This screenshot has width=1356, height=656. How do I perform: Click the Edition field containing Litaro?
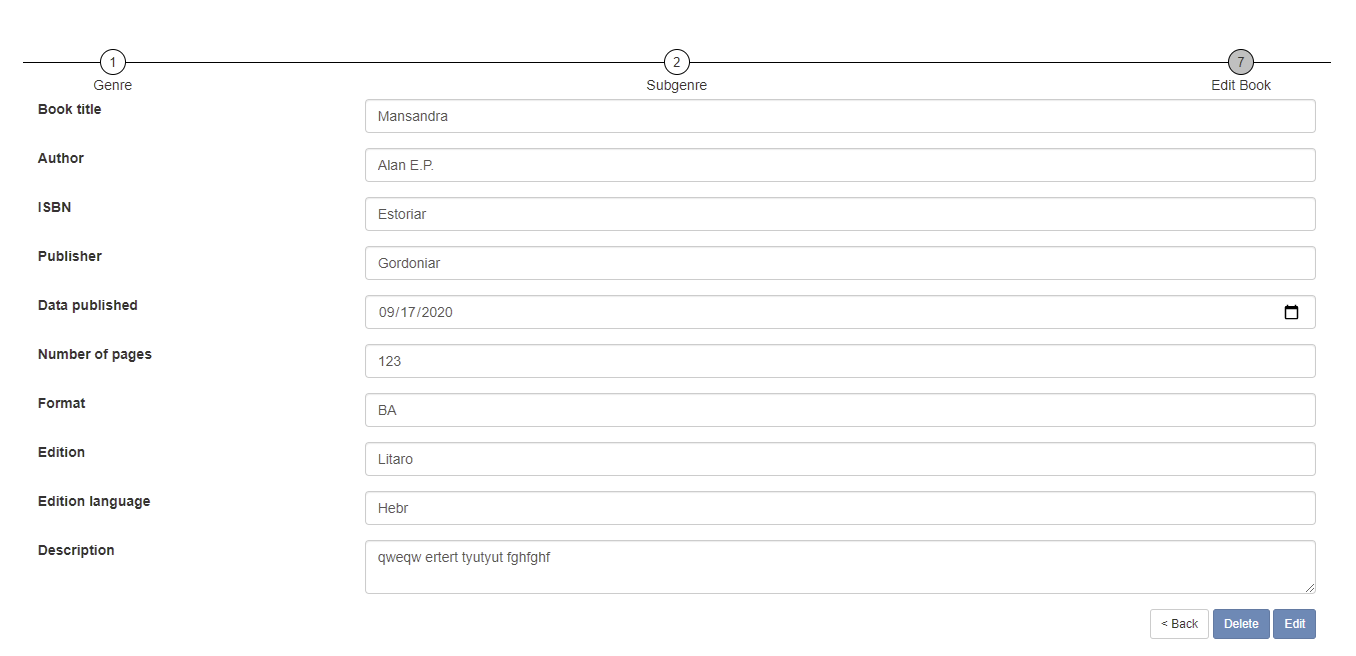[x=840, y=459]
